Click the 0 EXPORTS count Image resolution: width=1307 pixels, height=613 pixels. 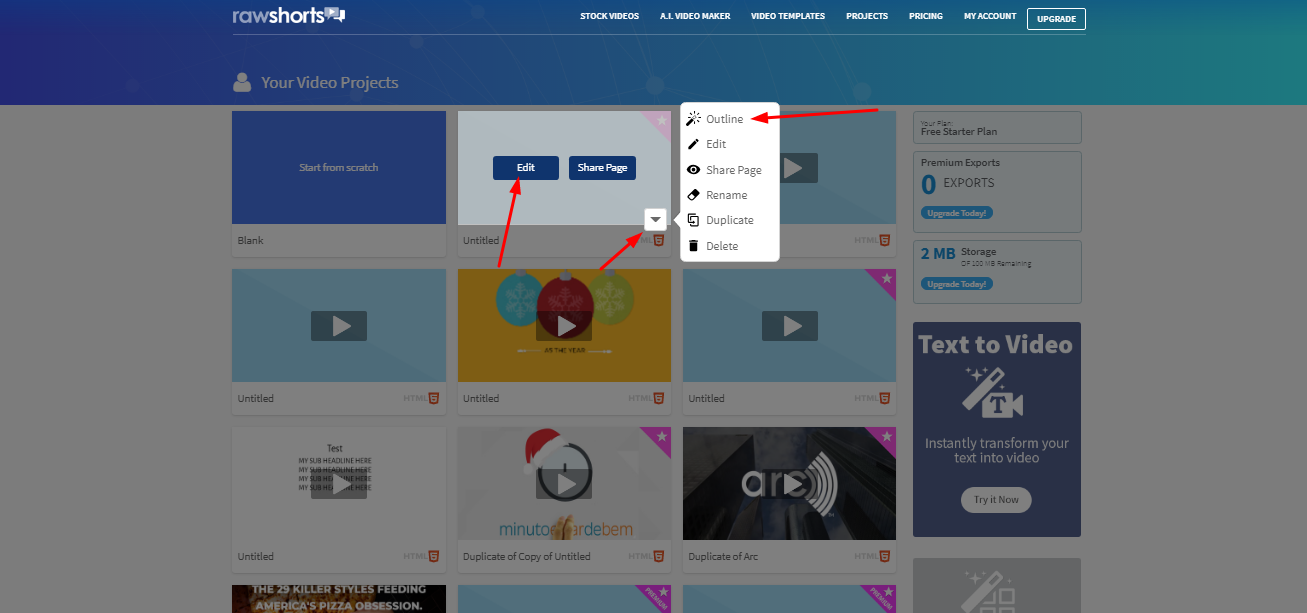958,184
